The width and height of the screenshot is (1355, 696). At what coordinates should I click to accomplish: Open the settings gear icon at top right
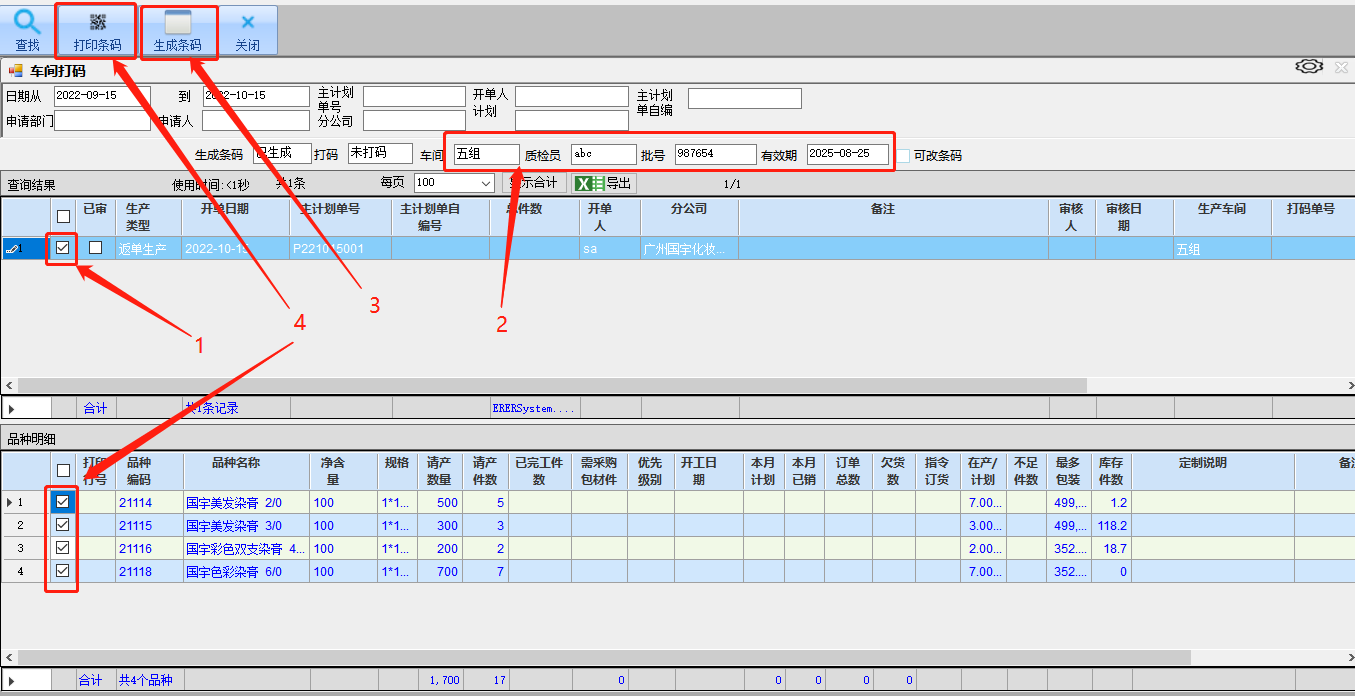pos(1308,67)
